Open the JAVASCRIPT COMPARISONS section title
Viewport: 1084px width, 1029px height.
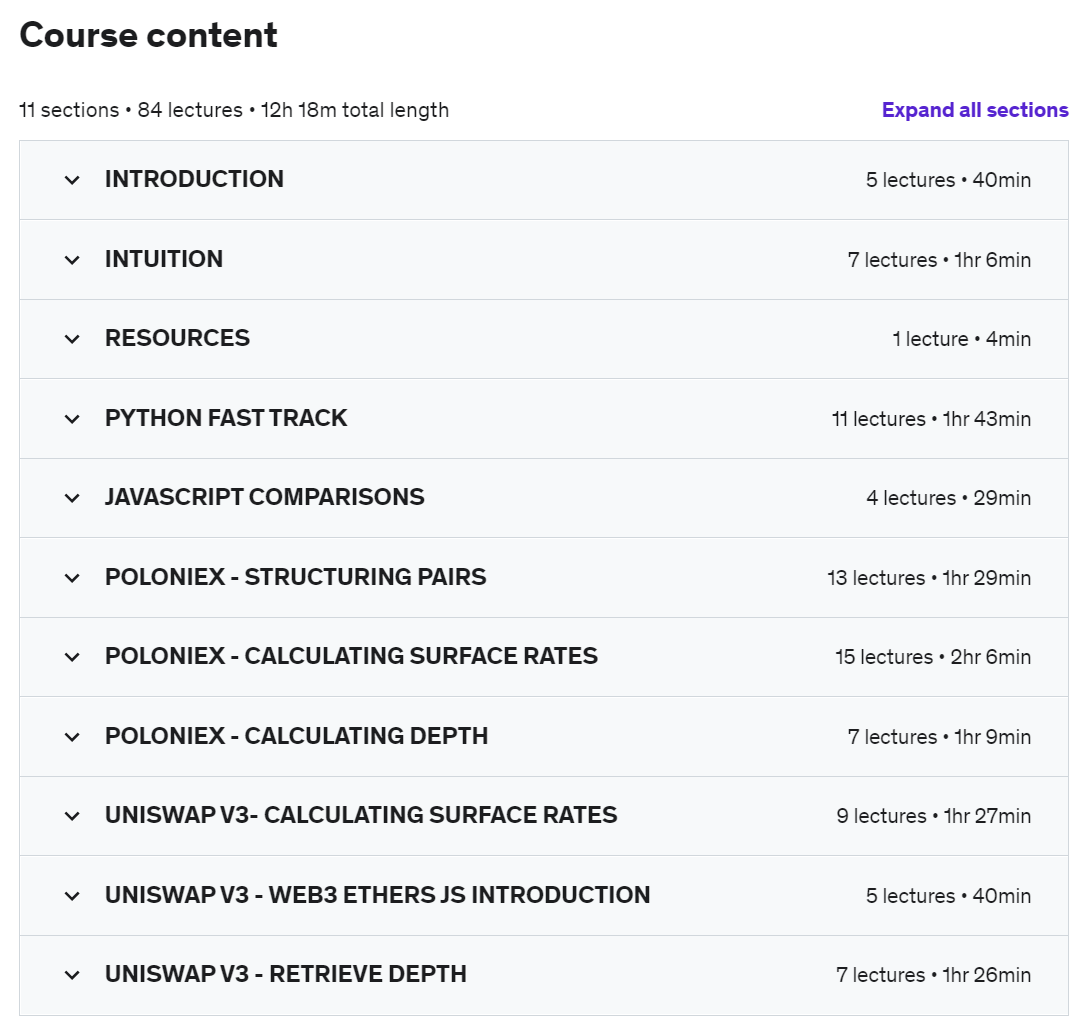click(x=265, y=497)
